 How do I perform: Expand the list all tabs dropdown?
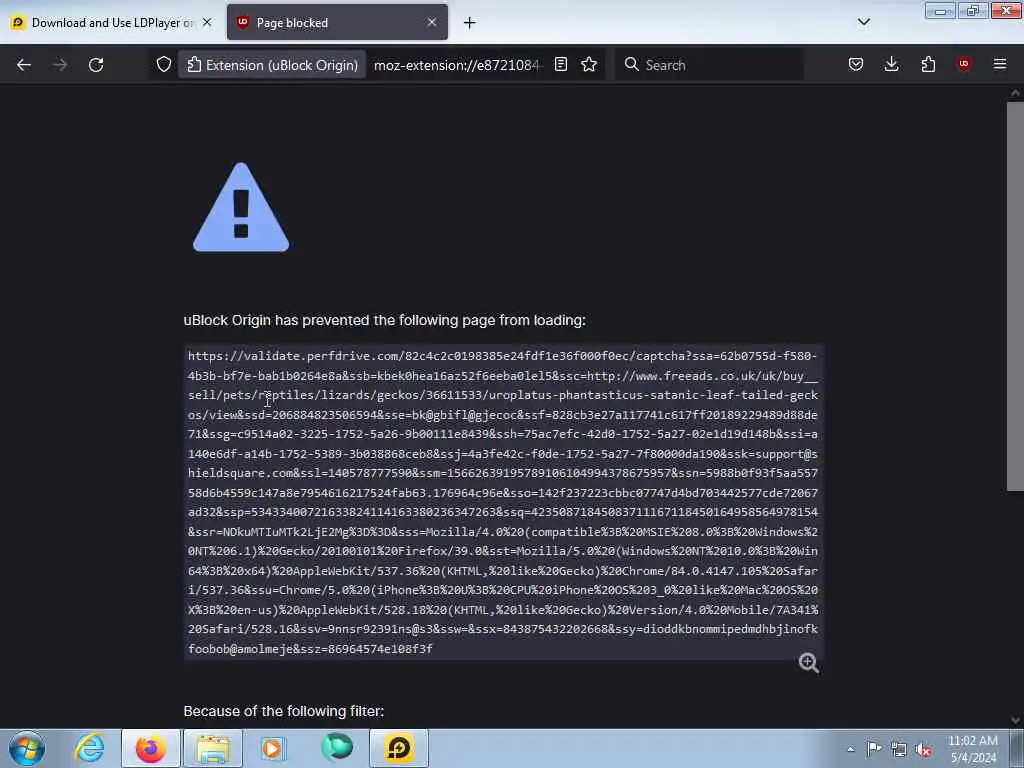(x=863, y=22)
